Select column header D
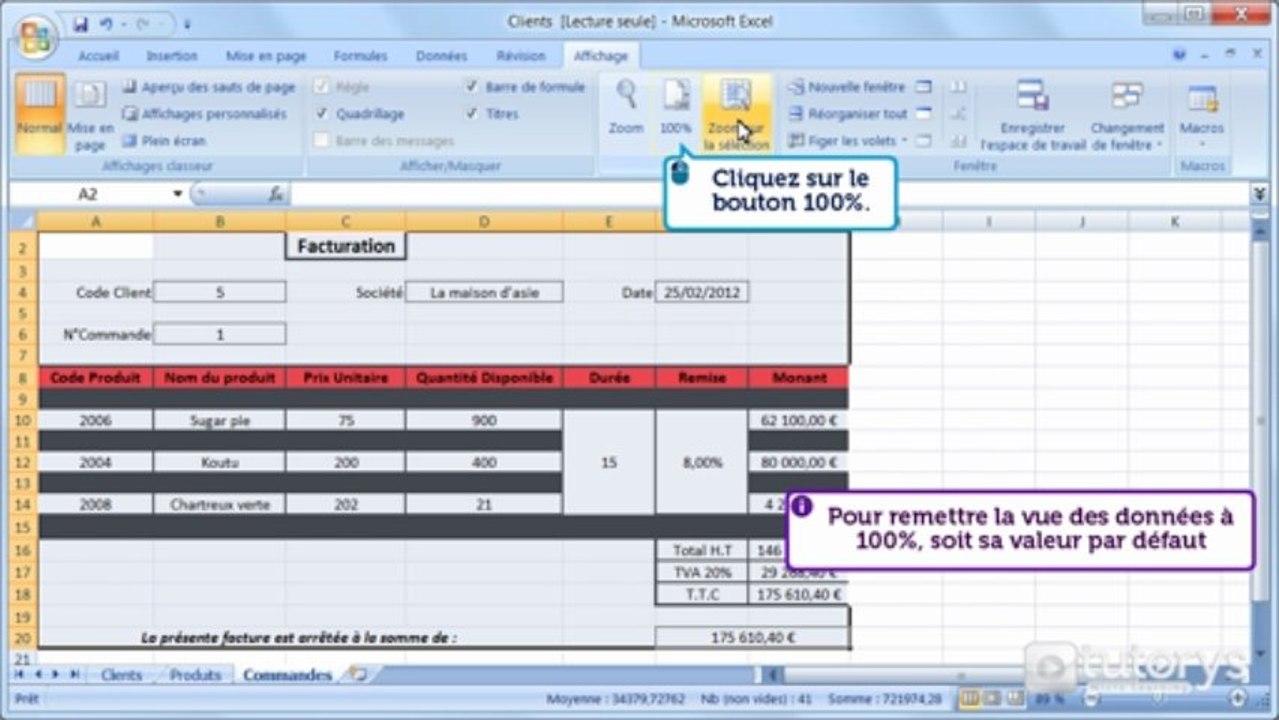The height and width of the screenshot is (720, 1279). (484, 221)
